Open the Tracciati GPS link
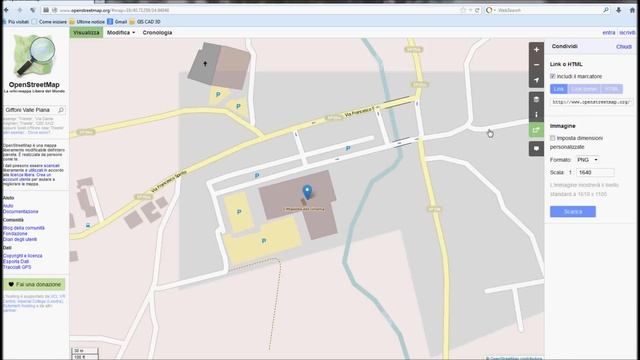The height and width of the screenshot is (360, 640). [x=17, y=267]
